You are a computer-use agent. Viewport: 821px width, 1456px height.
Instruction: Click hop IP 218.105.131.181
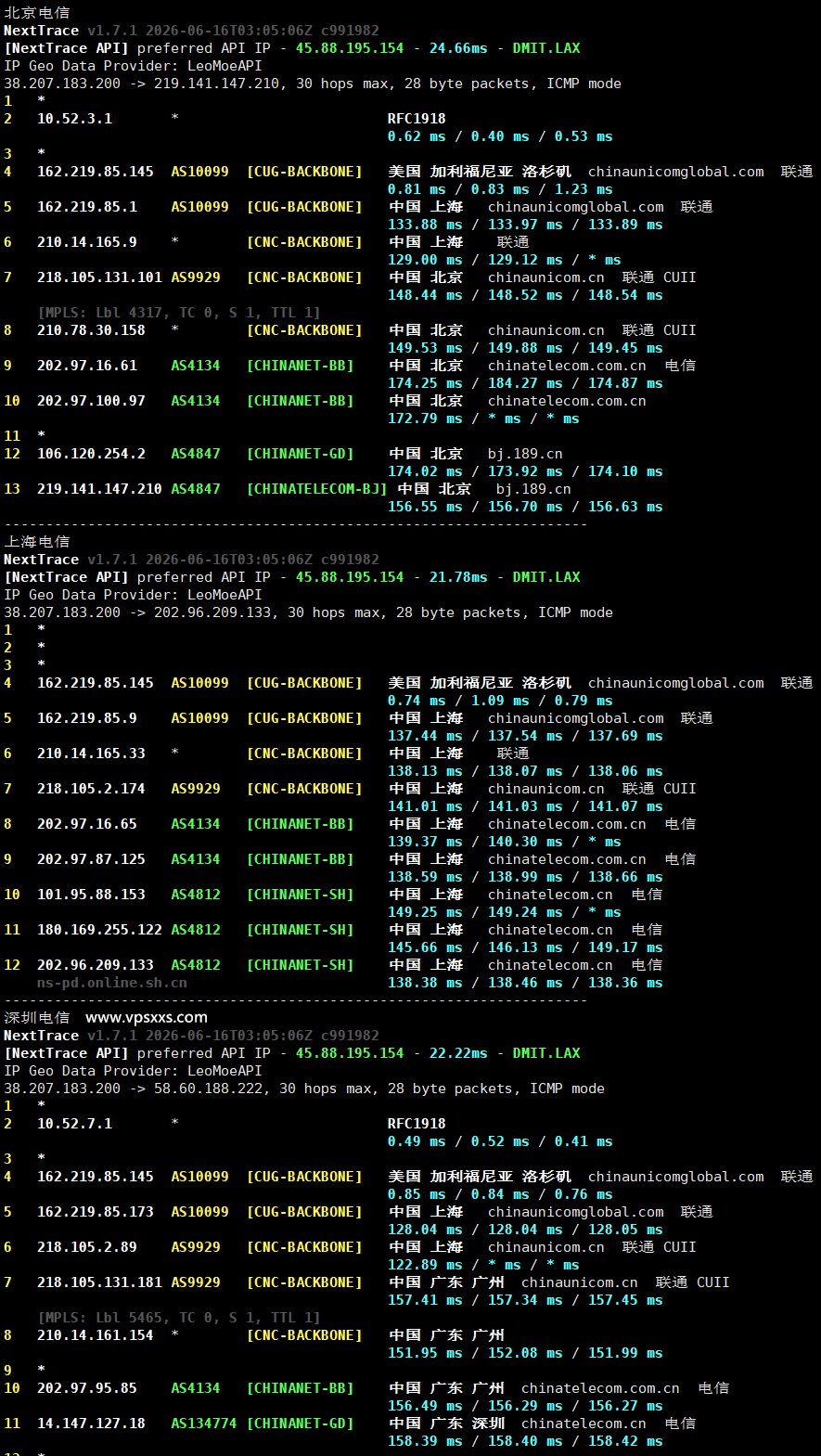tap(99, 1282)
